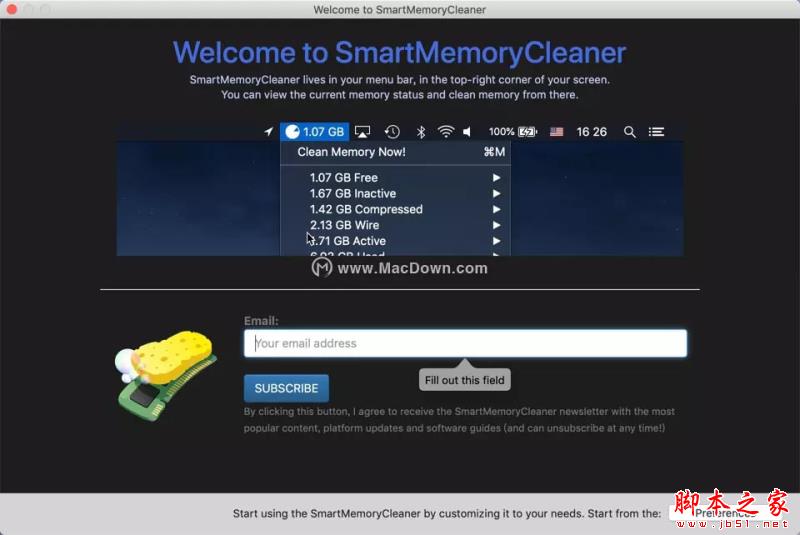
Task: Expand the 1.42 GB Compressed submenu arrow
Action: click(x=496, y=209)
